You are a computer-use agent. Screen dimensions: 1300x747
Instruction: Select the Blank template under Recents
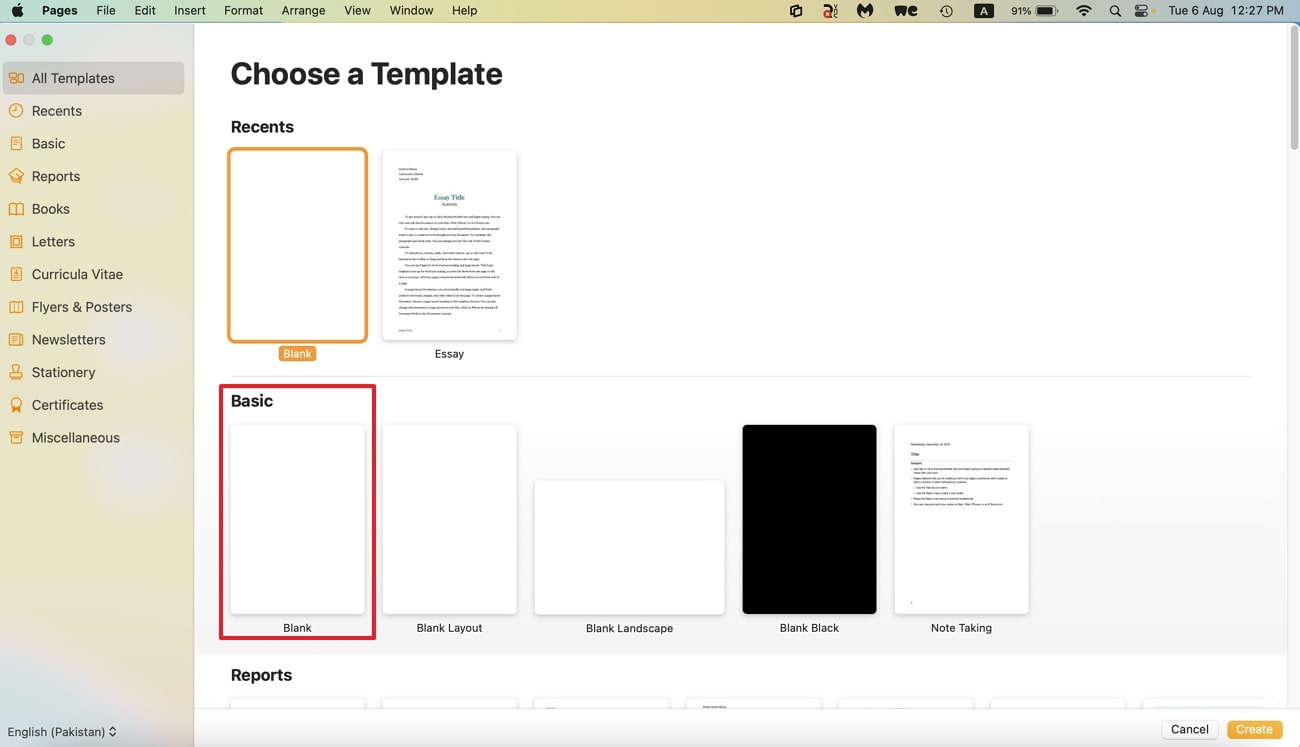297,245
